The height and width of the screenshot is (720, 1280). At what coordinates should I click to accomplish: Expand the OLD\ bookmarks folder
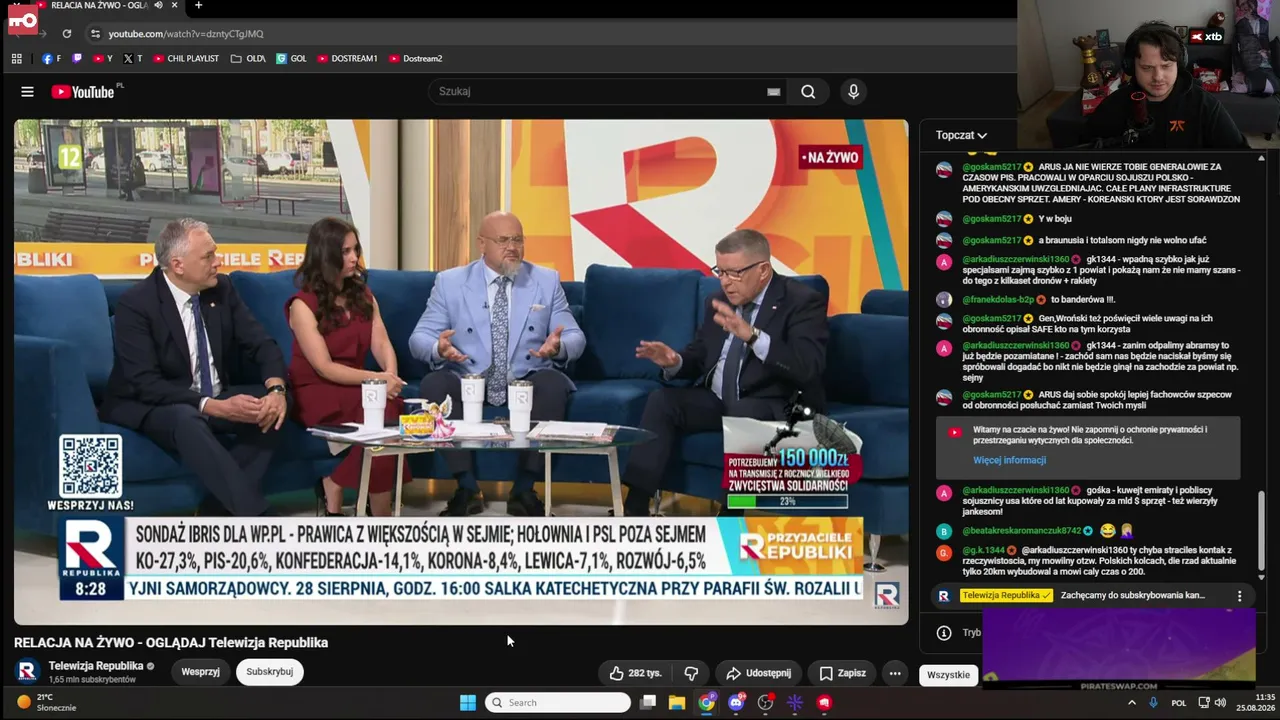(248, 59)
